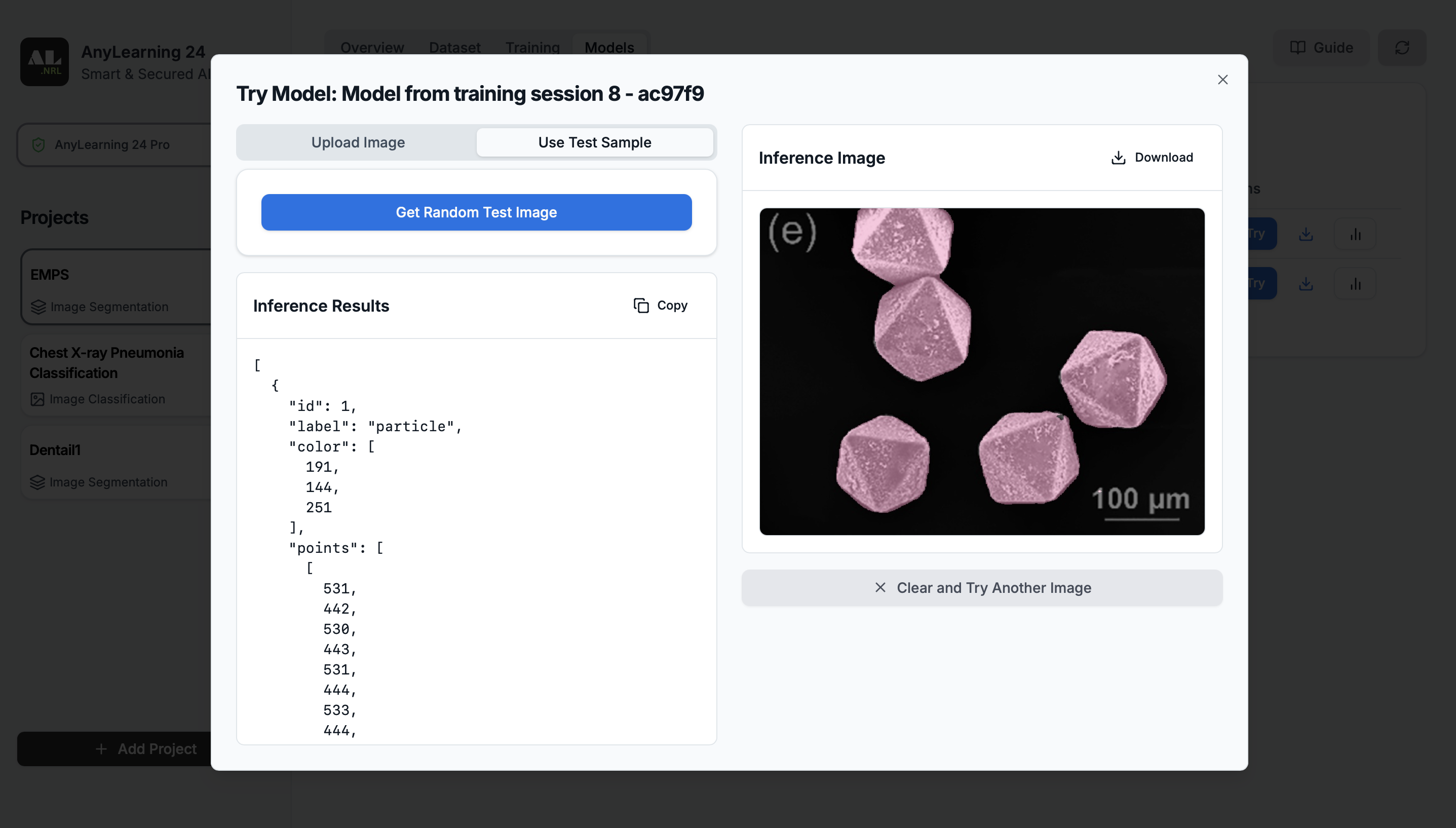
Task: Close the Try Model dialog
Action: [x=1222, y=80]
